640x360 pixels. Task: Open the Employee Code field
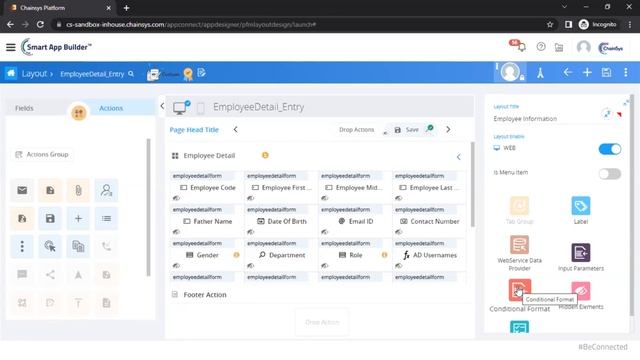tap(208, 188)
